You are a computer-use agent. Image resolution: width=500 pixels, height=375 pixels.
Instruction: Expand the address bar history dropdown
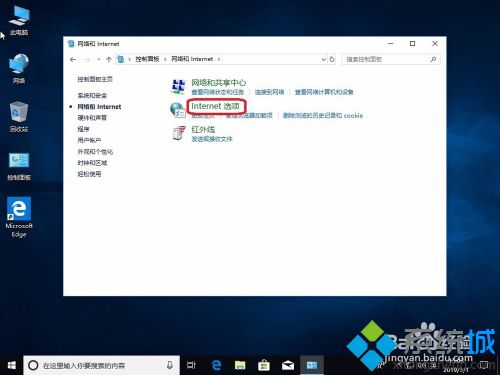pos(323,59)
